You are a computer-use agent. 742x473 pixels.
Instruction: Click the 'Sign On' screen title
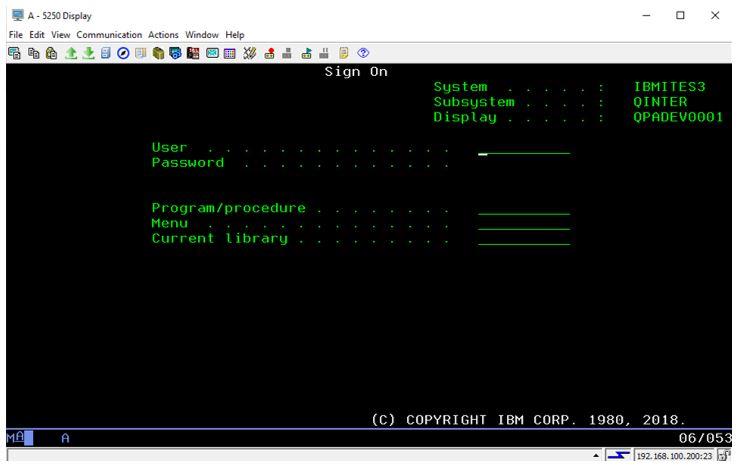[356, 72]
